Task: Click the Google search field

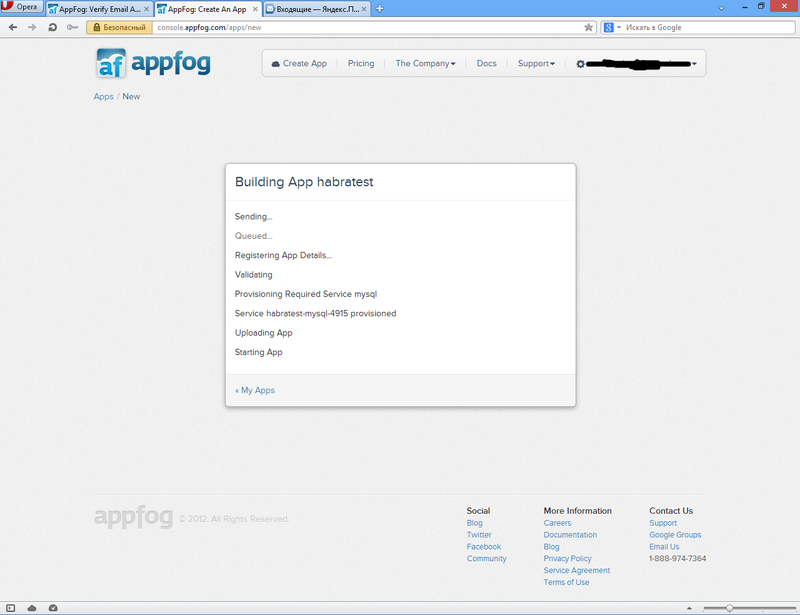Action: (x=709, y=28)
